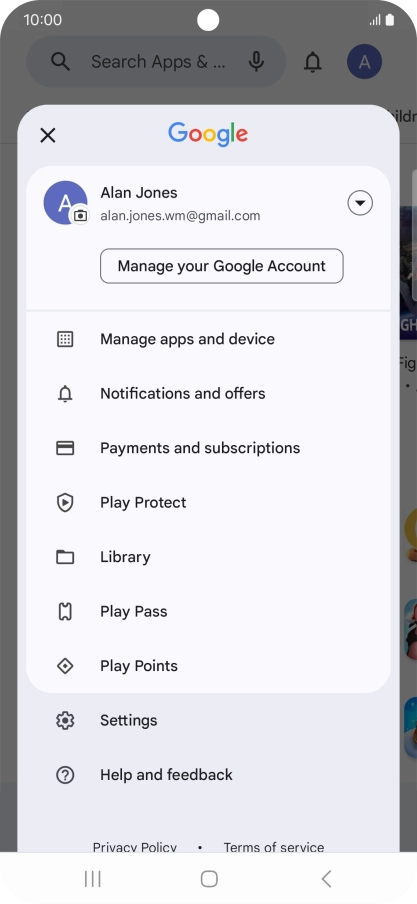Tap the Play Pass ticket icon
Viewport: 417px width, 904px height.
point(65,612)
